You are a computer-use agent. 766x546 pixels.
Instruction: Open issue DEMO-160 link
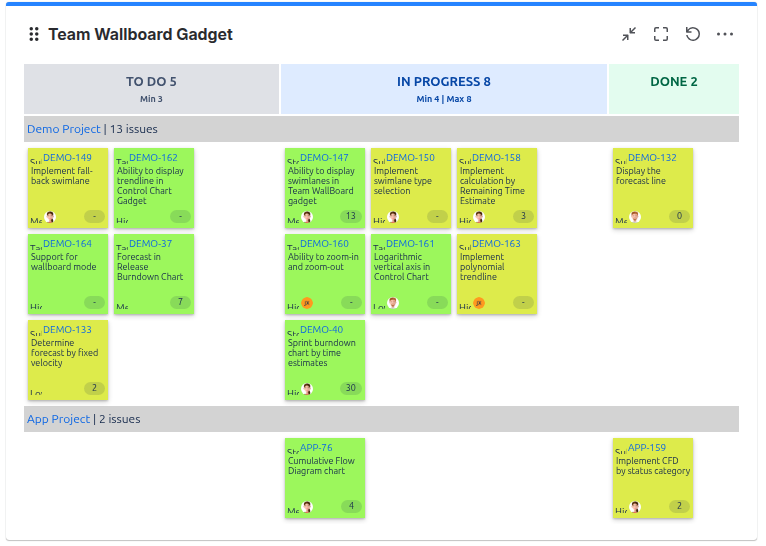[324, 244]
